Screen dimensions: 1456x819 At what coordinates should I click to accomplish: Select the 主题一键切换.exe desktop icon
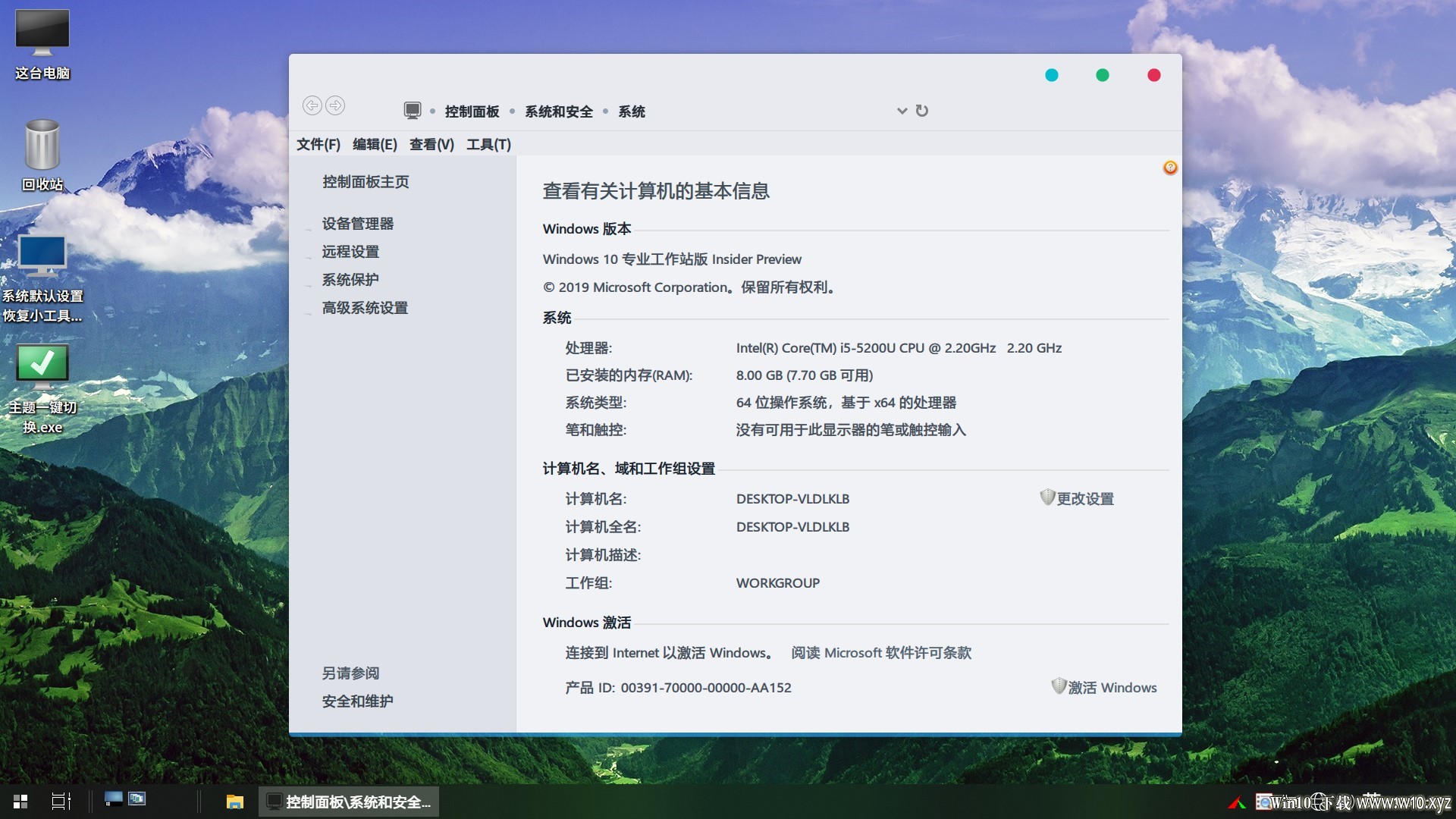(42, 389)
